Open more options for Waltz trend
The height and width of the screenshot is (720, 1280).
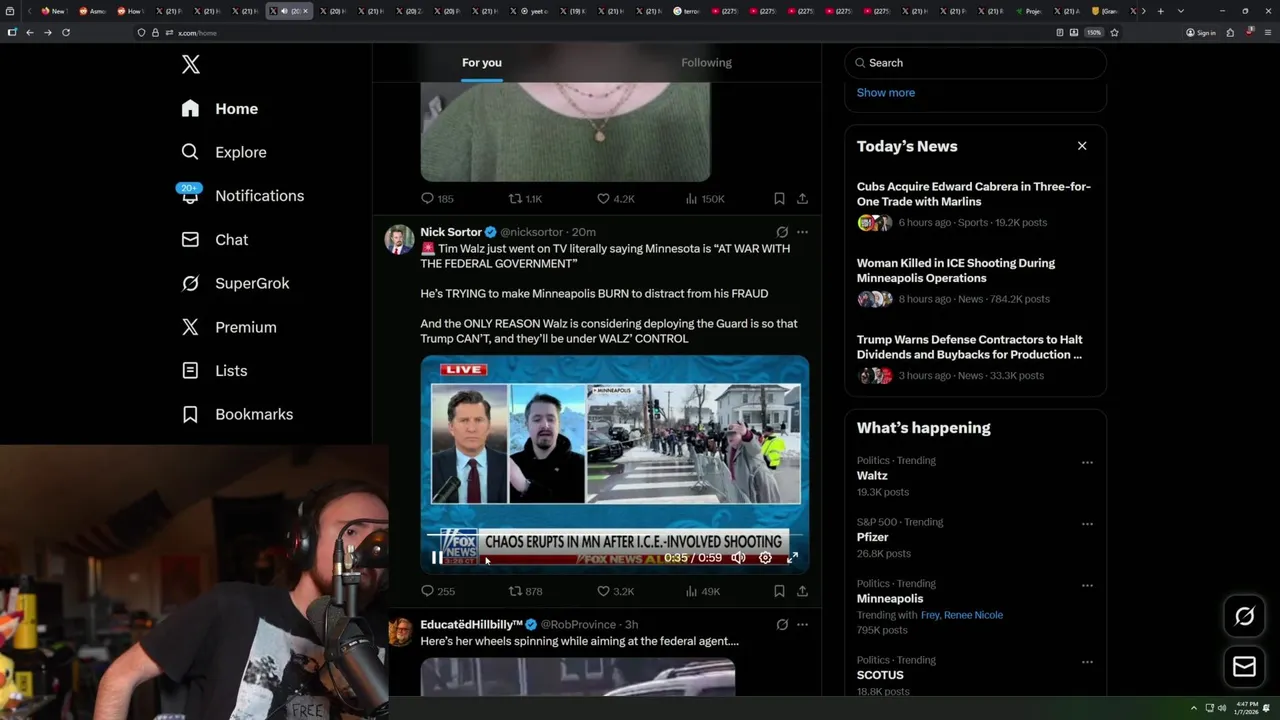pos(1087,463)
